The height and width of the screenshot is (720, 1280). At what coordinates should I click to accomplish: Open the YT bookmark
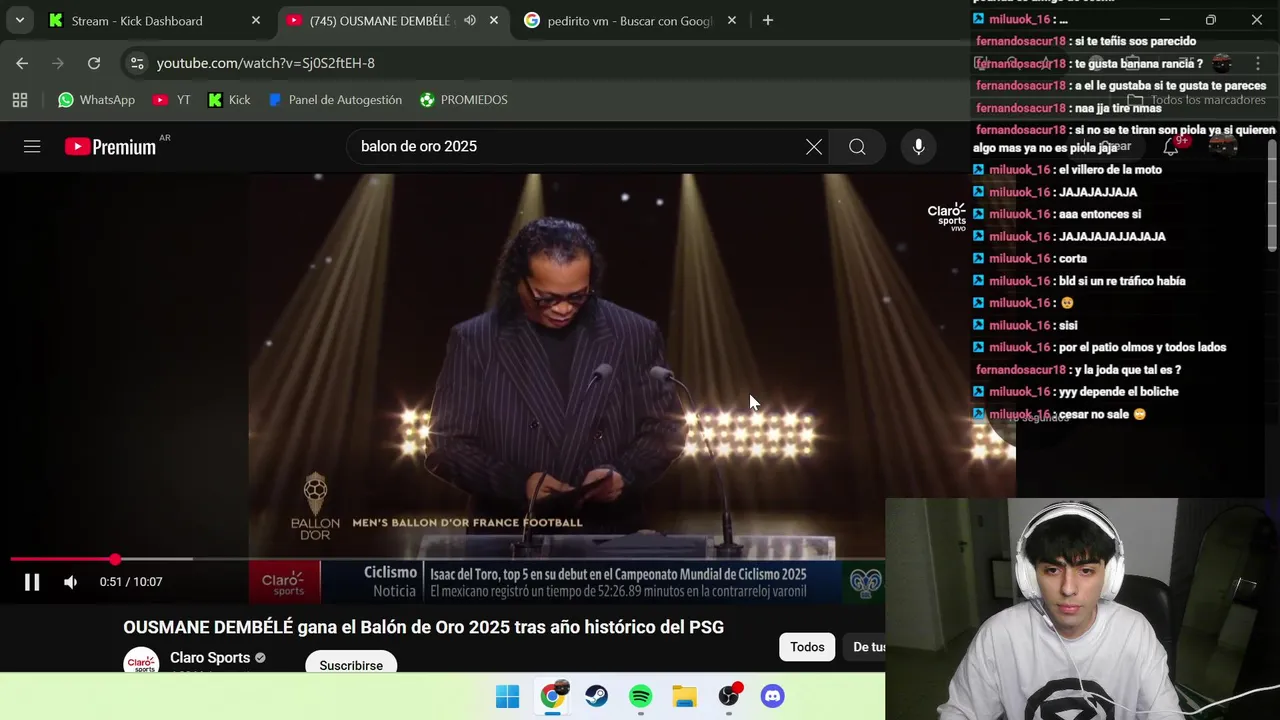[171, 100]
